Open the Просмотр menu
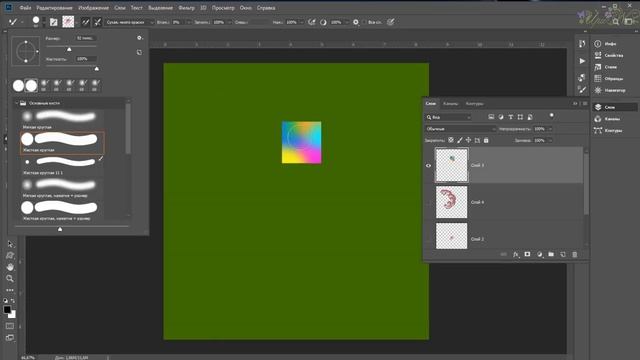 (x=223, y=8)
